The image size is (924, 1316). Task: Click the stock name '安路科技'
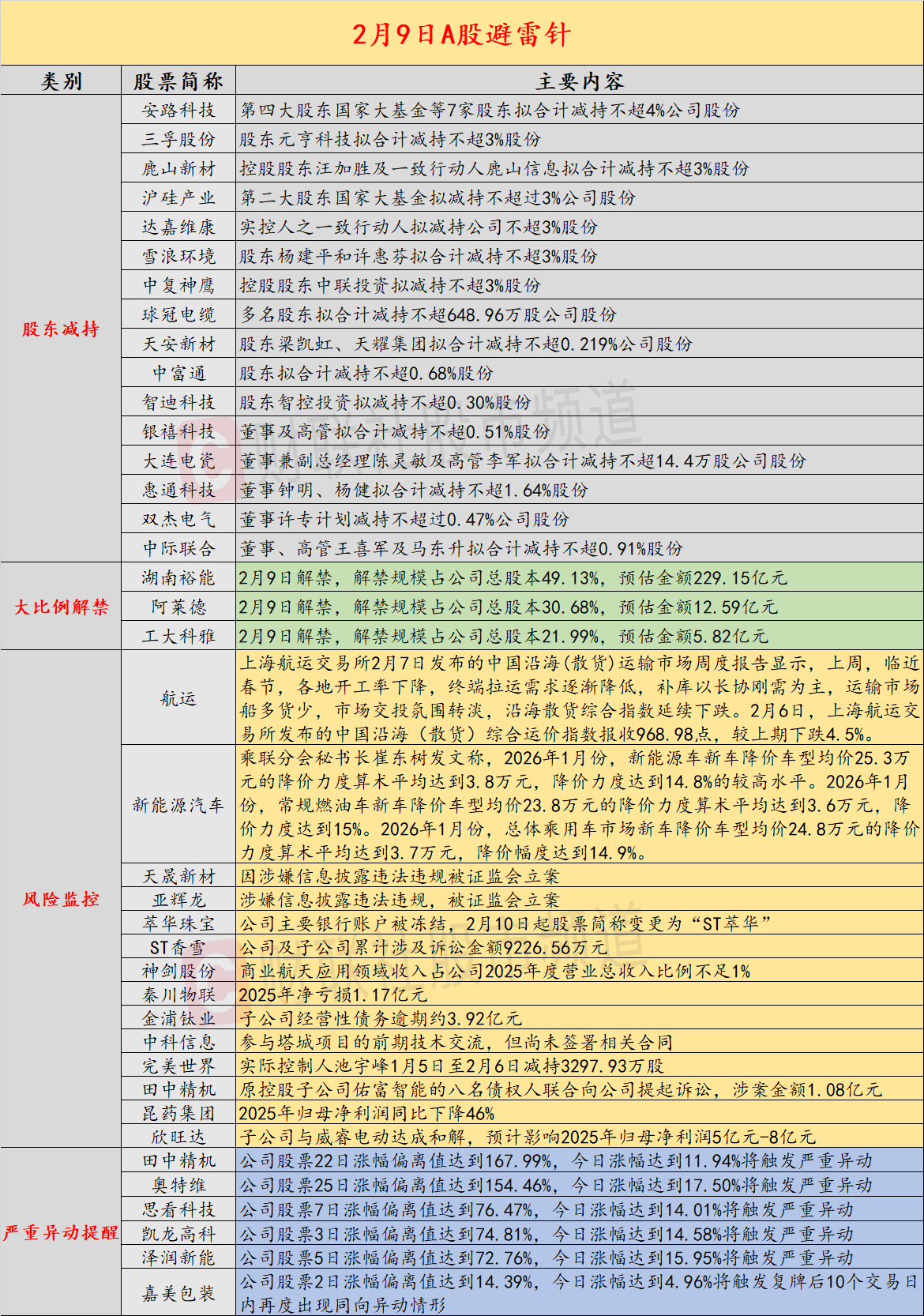[178, 111]
